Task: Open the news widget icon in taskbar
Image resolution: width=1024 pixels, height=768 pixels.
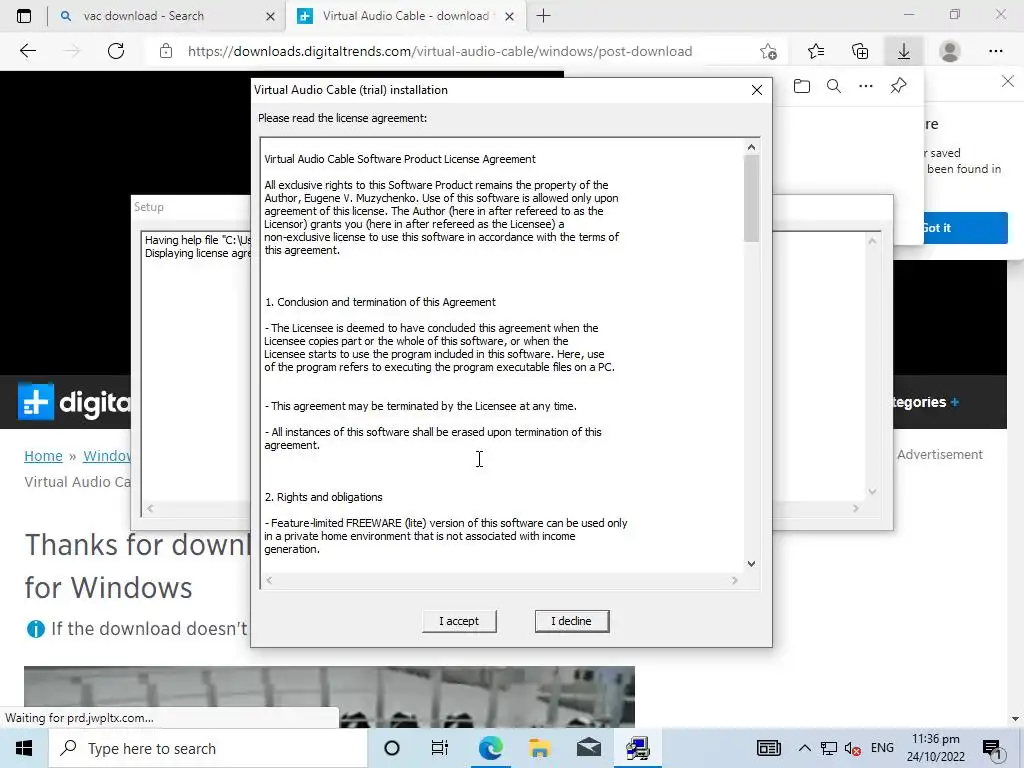Action: click(x=769, y=748)
